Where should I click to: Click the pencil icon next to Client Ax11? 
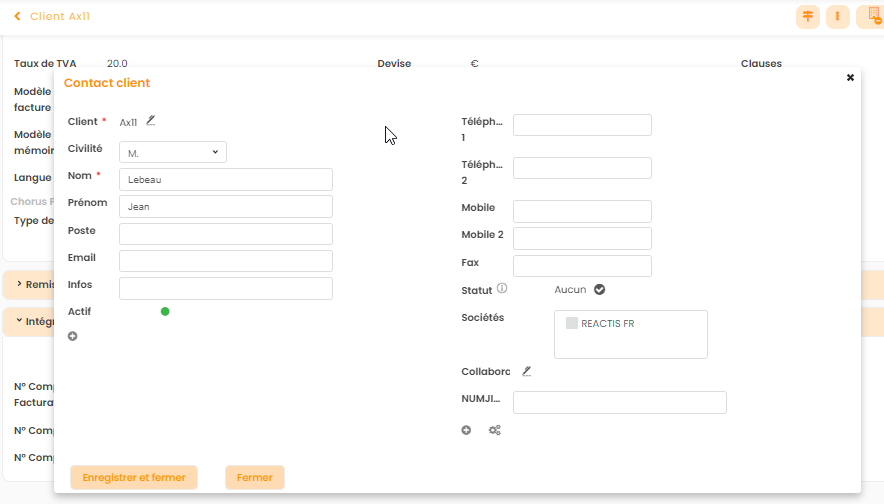pyautogui.click(x=151, y=121)
